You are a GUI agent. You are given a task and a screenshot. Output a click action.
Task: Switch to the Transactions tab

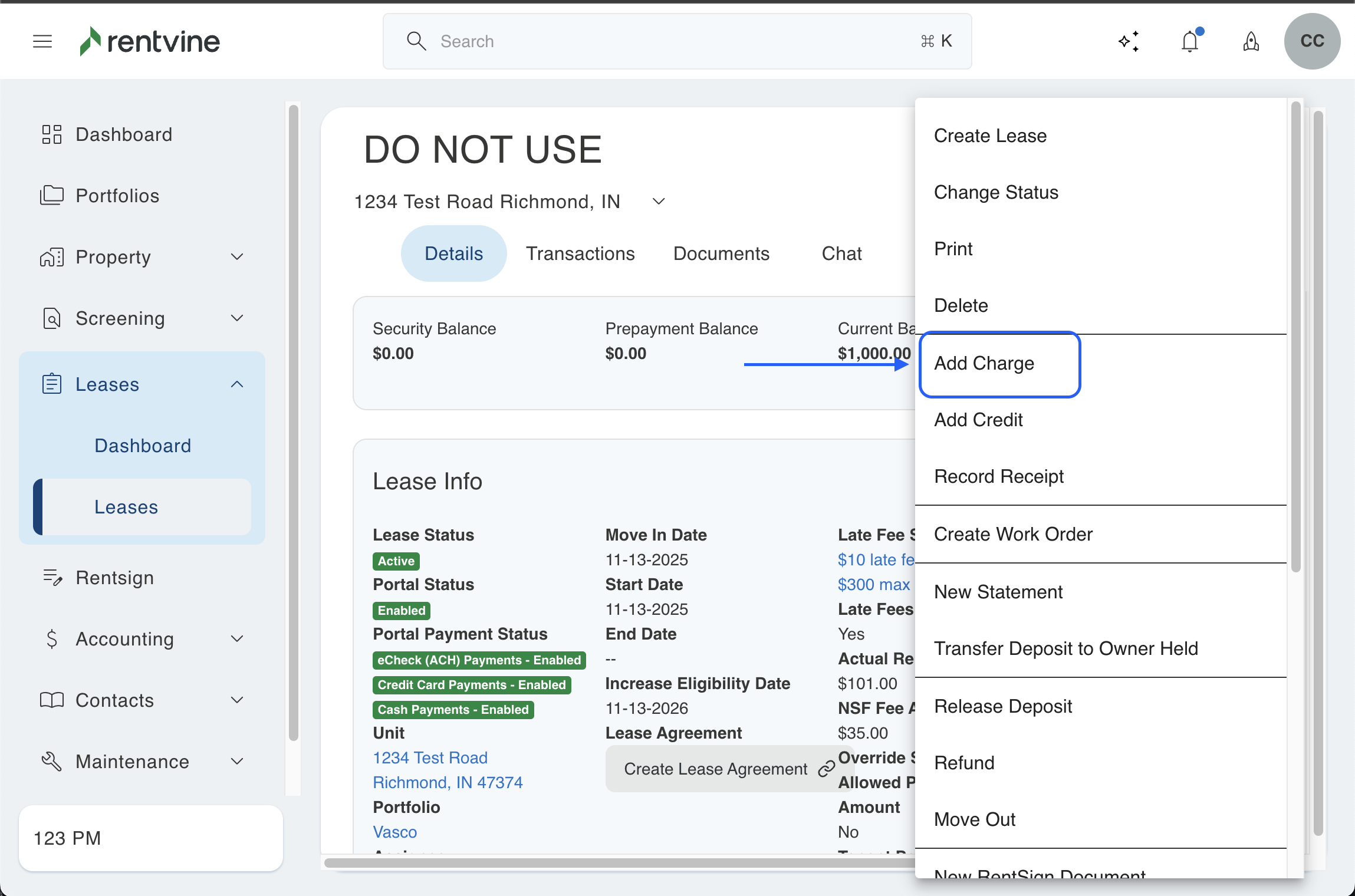pos(580,253)
